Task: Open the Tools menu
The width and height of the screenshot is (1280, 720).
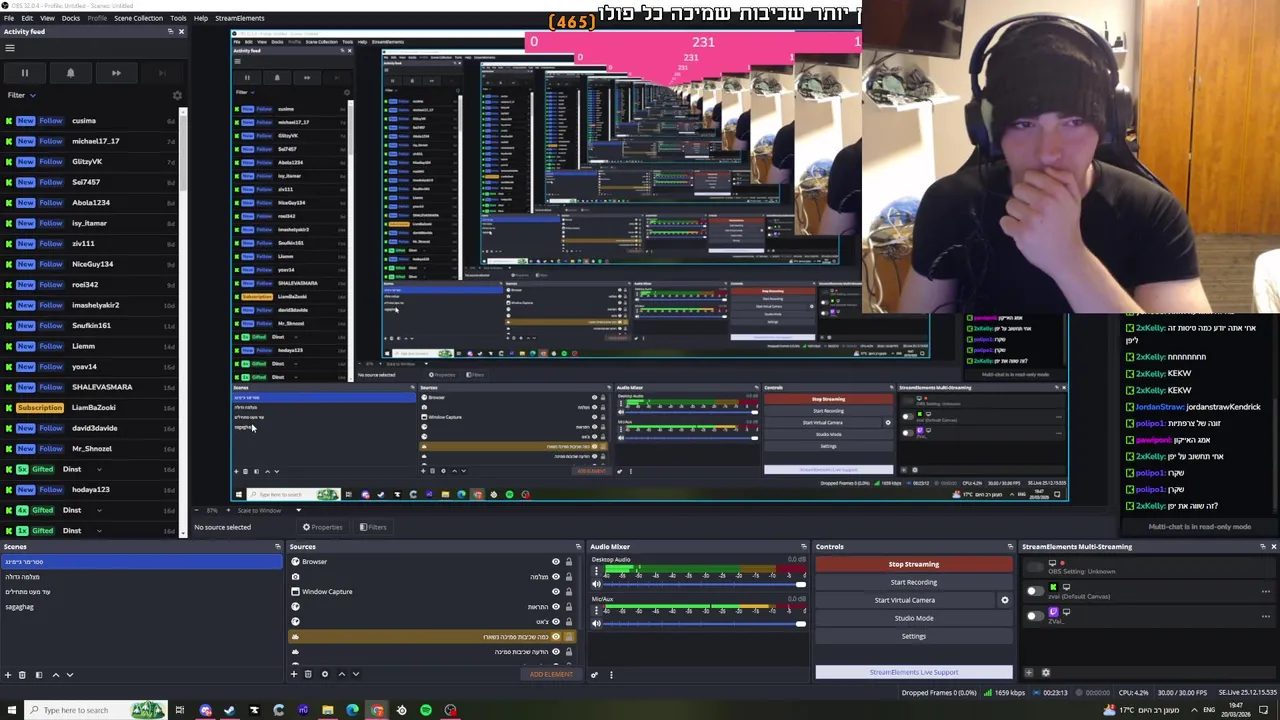Action: (x=178, y=18)
